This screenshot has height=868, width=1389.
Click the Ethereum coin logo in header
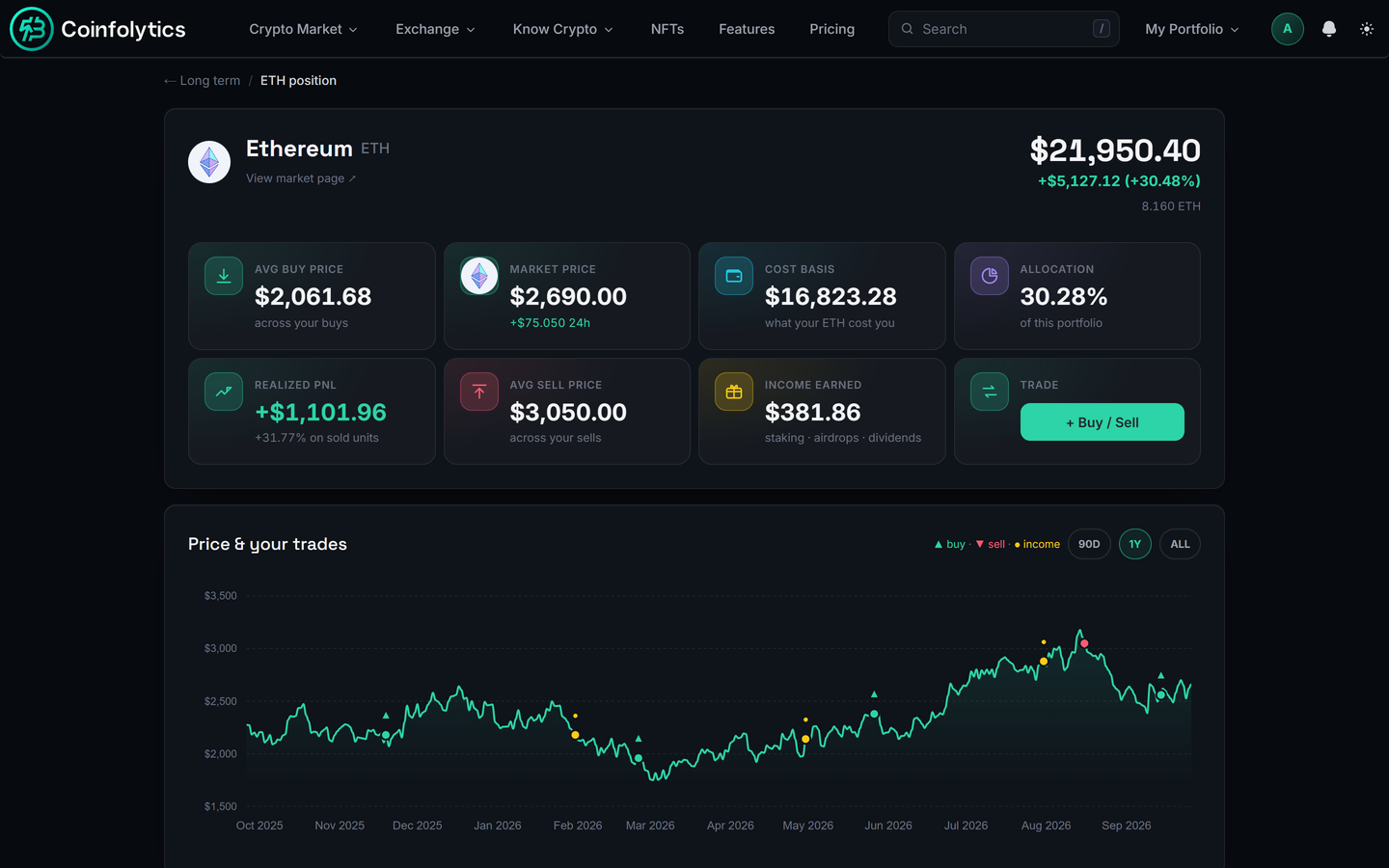pyautogui.click(x=209, y=162)
